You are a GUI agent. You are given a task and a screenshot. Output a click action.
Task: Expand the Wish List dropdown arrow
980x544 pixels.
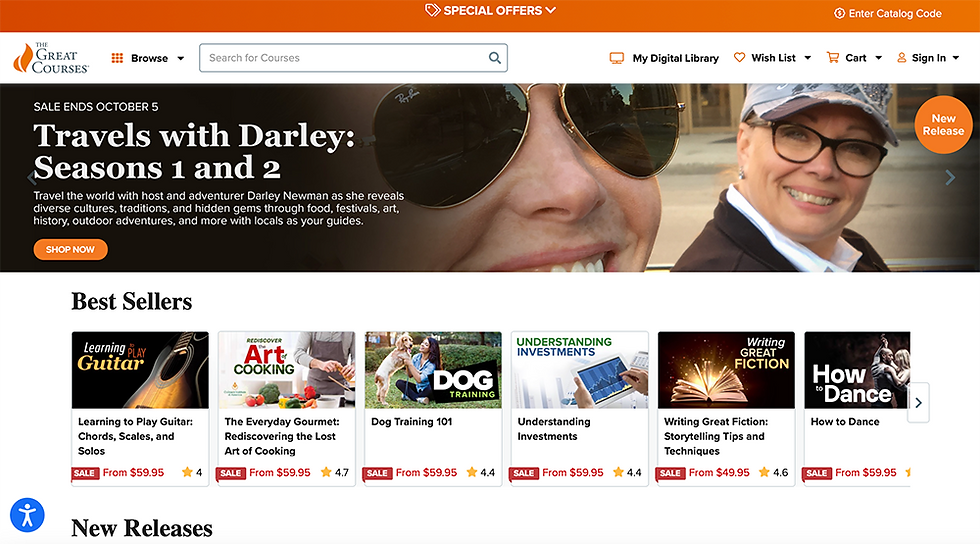point(808,58)
